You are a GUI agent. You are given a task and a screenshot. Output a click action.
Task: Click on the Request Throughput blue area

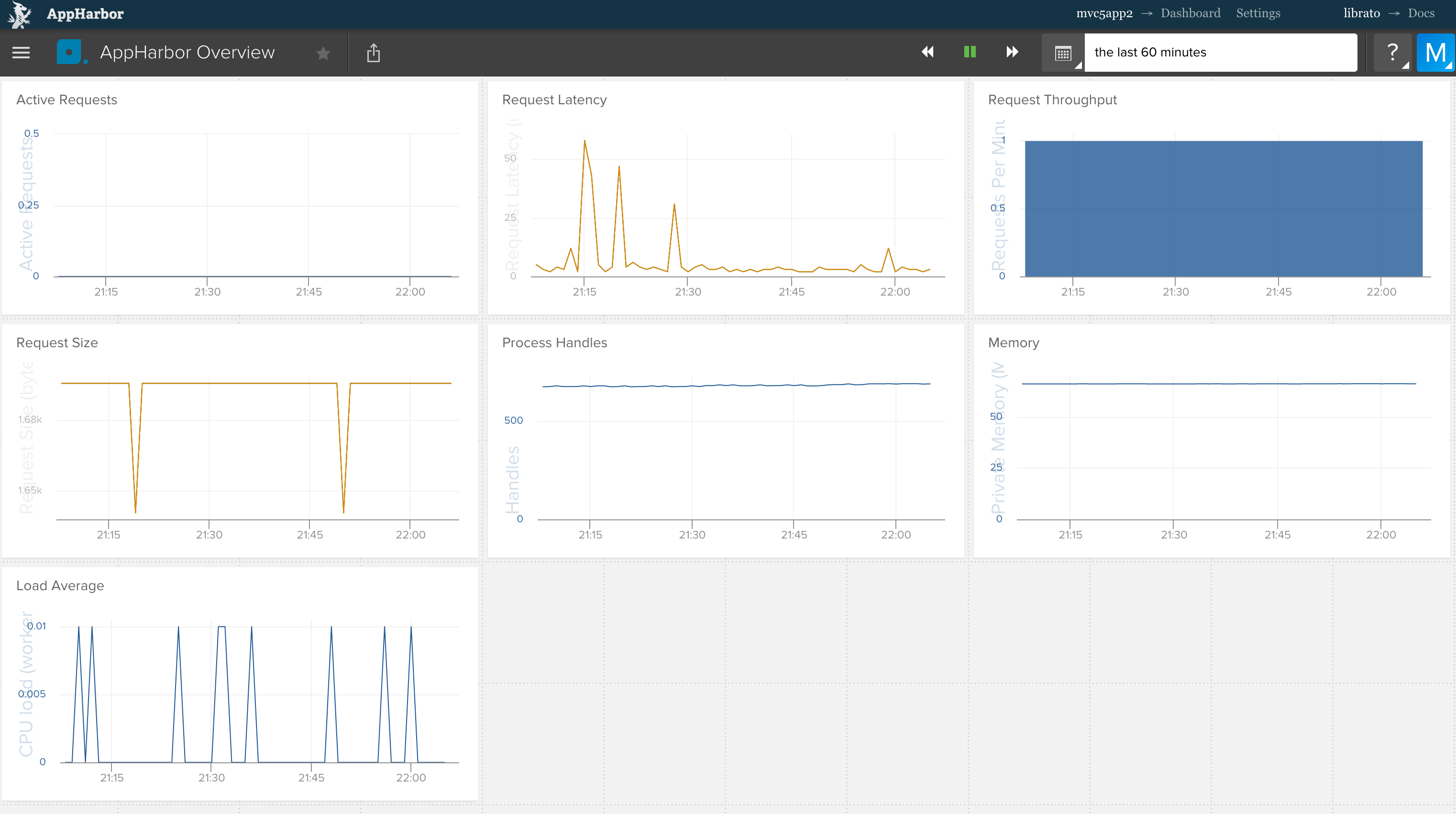pyautogui.click(x=1224, y=209)
